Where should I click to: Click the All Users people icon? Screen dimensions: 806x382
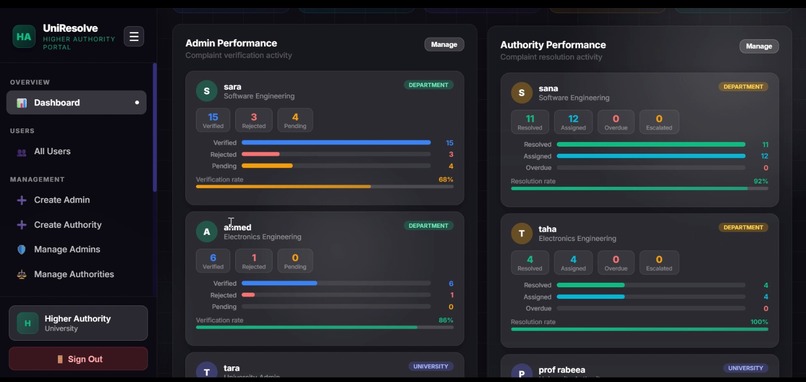pos(22,152)
